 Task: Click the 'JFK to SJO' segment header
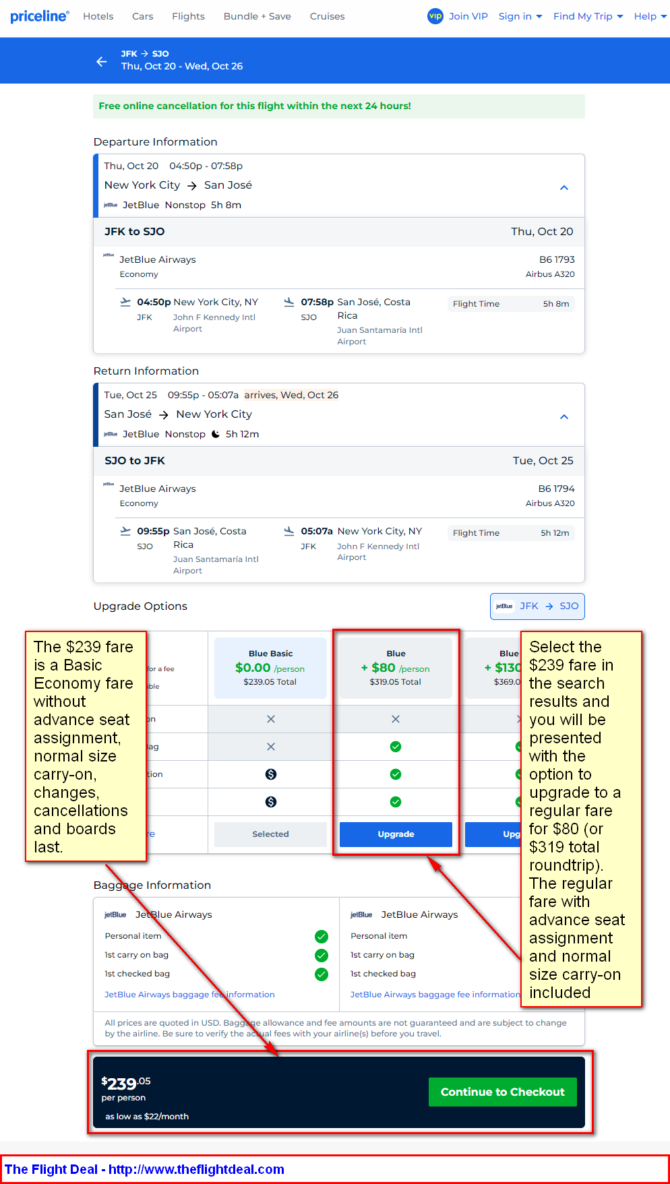(338, 232)
